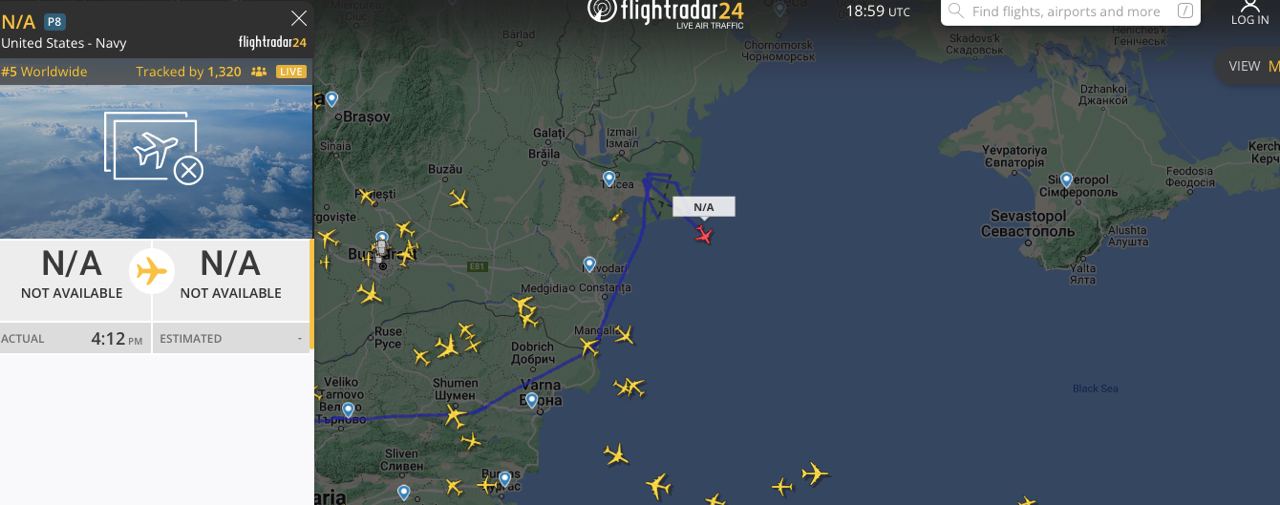Click the Brasov airport pin marker
Screen dimensions: 1280x505
(x=332, y=99)
